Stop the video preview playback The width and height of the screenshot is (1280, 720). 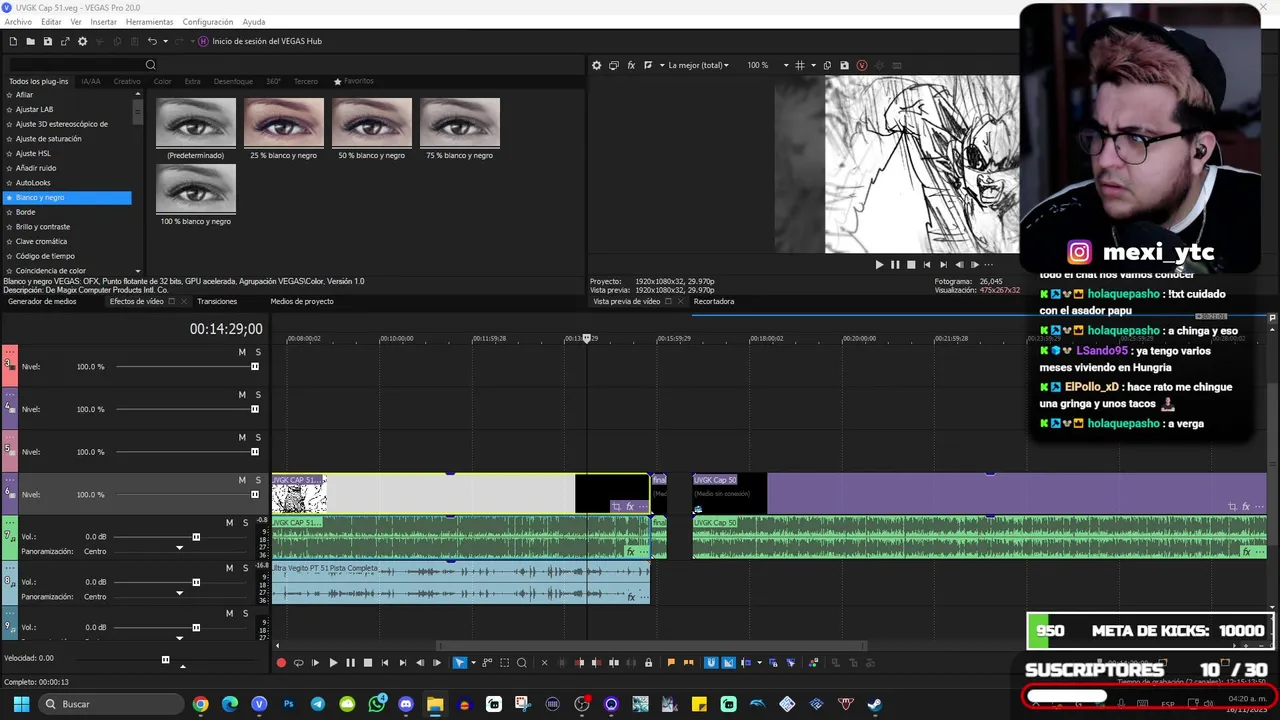pos(911,265)
